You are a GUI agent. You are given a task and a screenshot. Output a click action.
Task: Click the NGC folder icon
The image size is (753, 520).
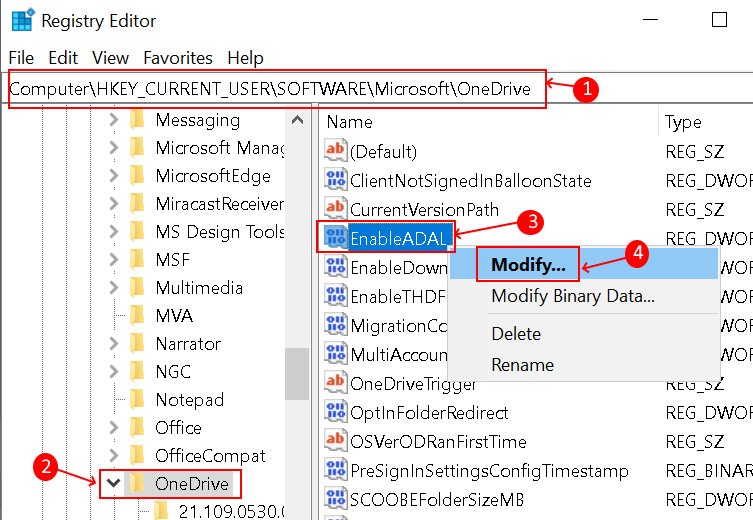(x=137, y=372)
